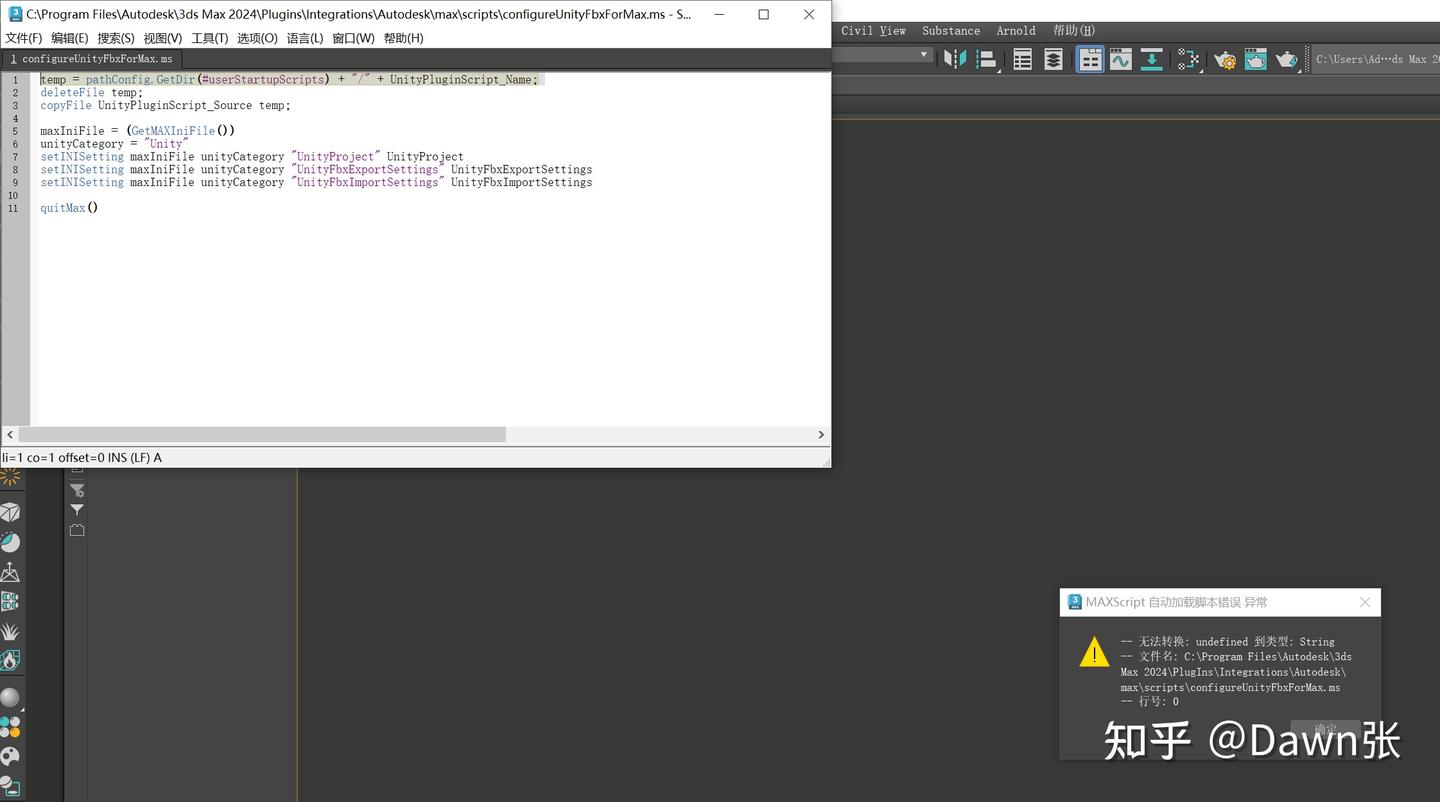Open the Rendered Frame Window

(x=1254, y=59)
